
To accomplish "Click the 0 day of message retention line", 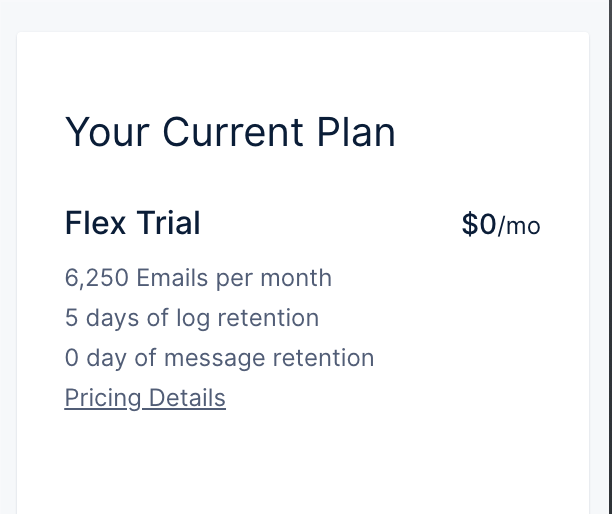I will [x=219, y=358].
